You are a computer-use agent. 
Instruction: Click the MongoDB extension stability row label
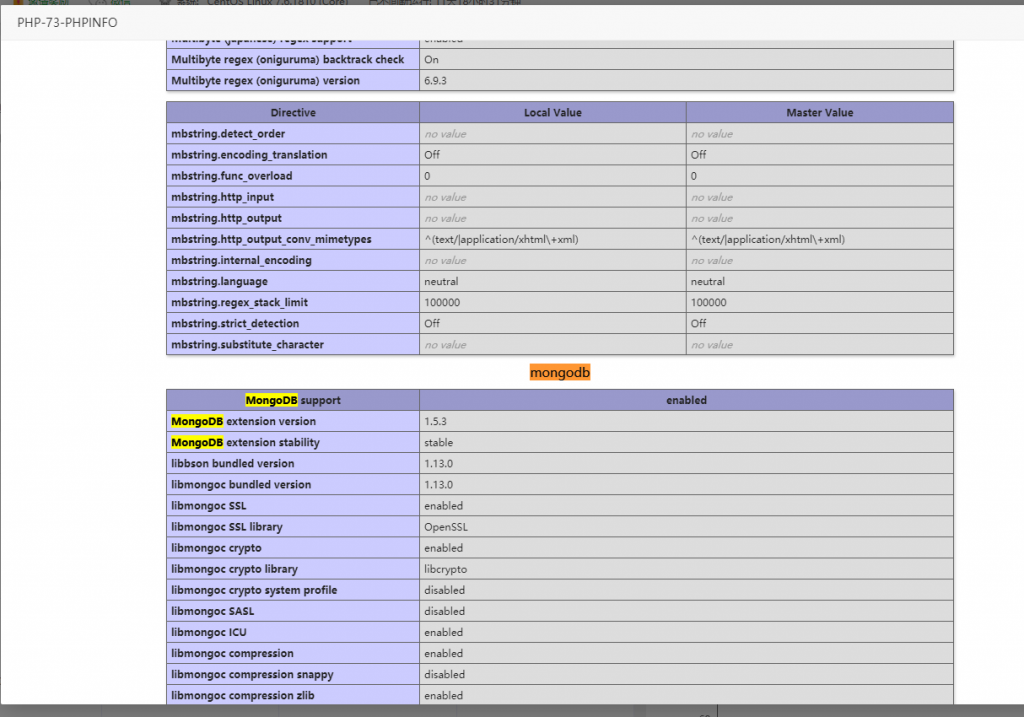pyautogui.click(x=245, y=443)
